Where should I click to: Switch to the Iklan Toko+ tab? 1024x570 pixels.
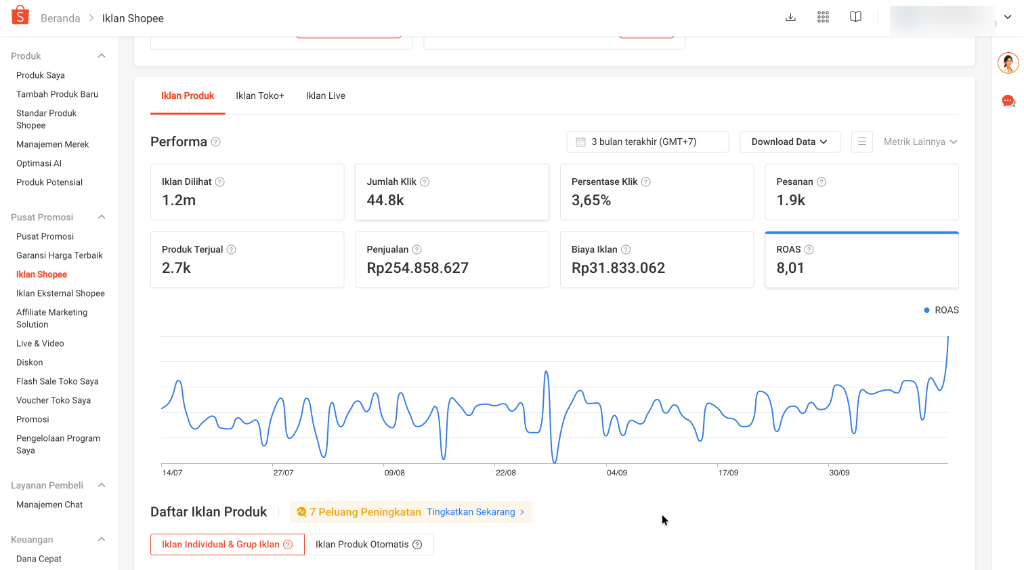point(260,96)
